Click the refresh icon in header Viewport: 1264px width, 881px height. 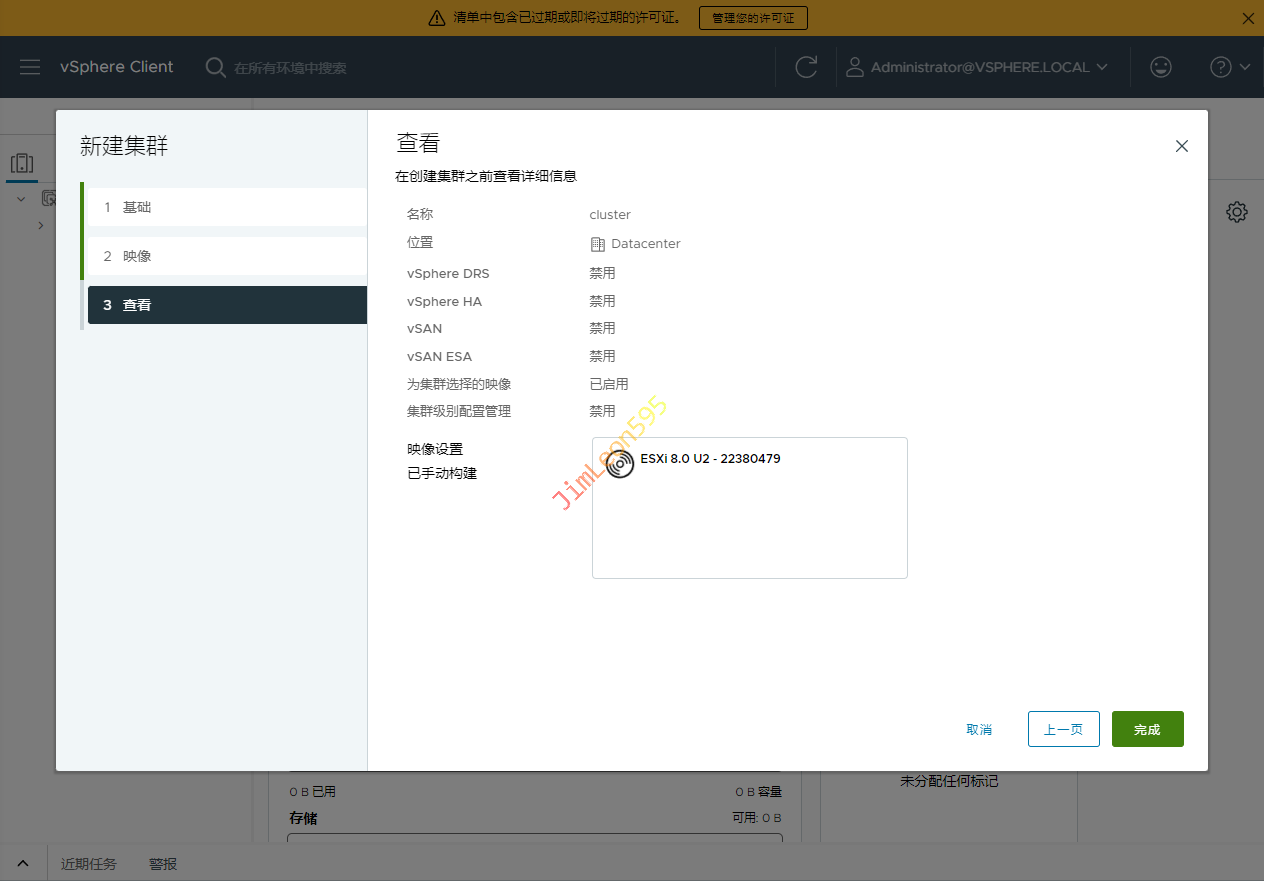click(806, 67)
